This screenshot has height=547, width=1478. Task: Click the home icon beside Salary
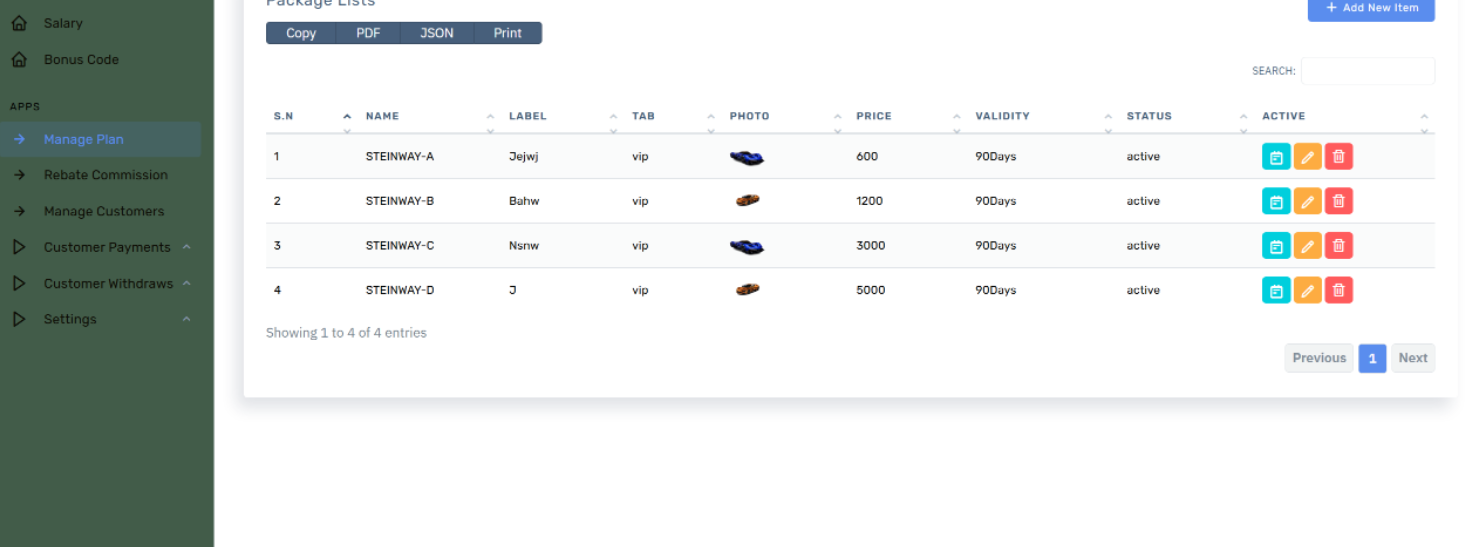[x=19, y=23]
